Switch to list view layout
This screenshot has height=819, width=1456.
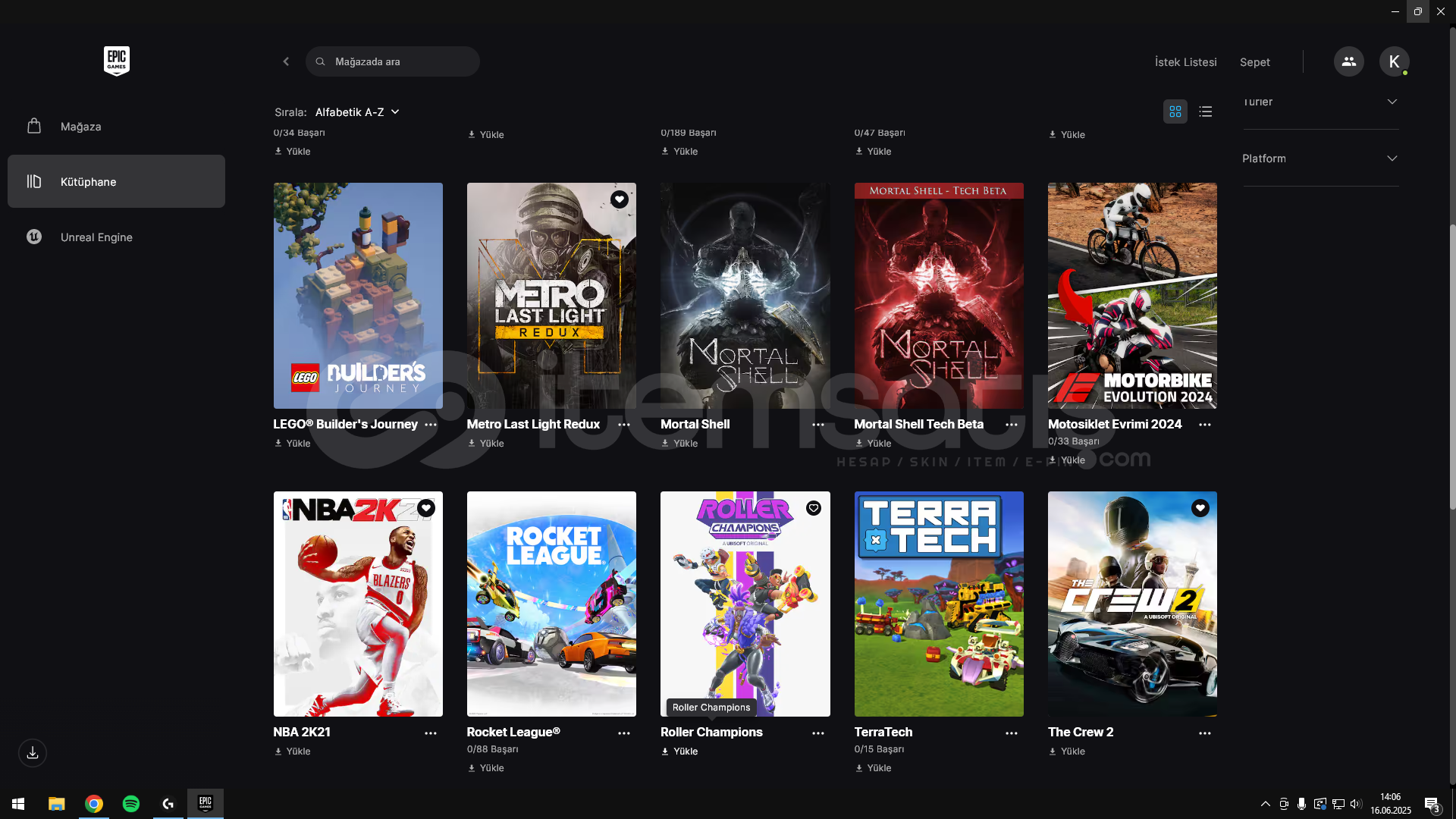(x=1206, y=111)
